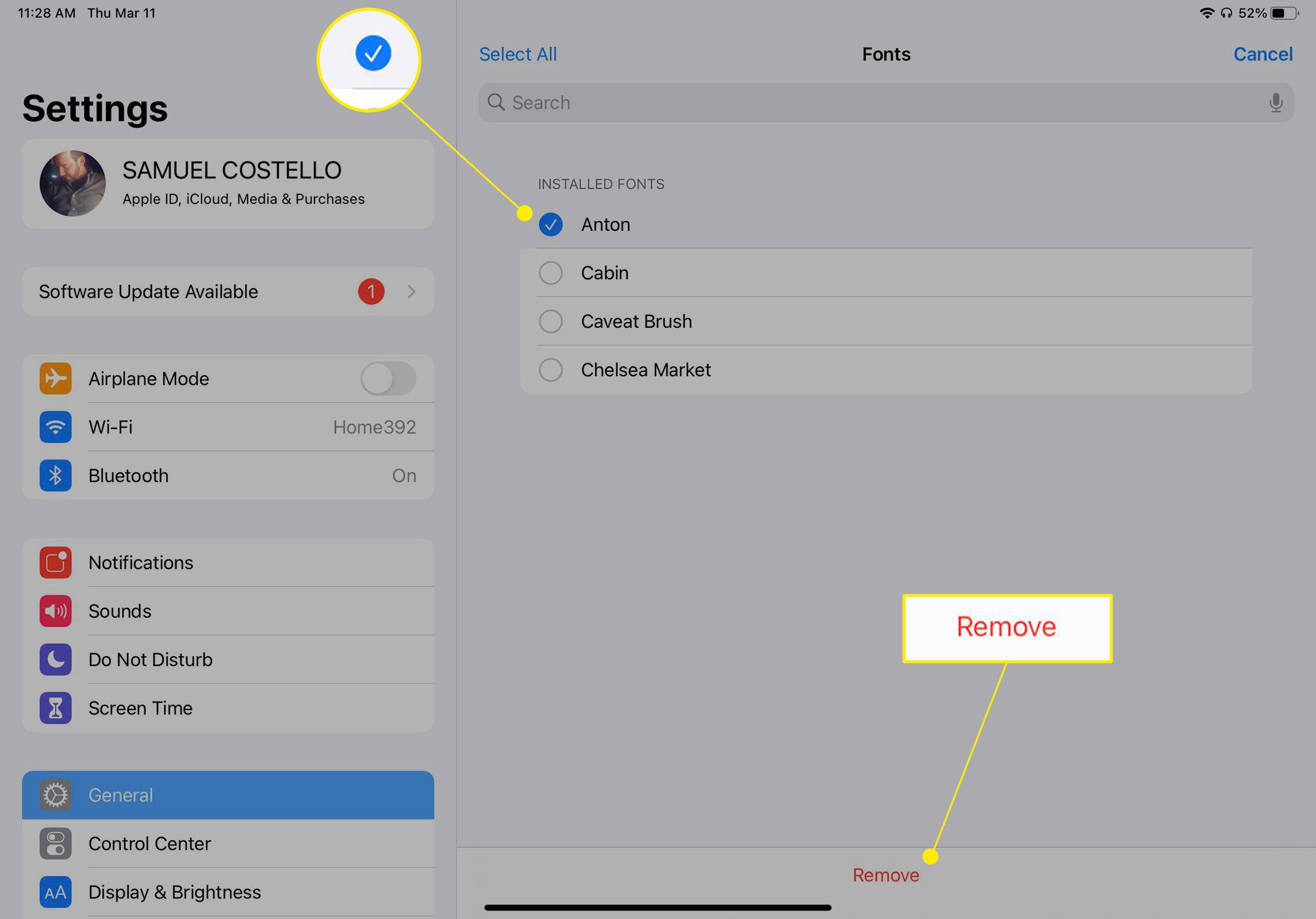The height and width of the screenshot is (919, 1316).
Task: Tap the Remove button
Action: tap(885, 875)
